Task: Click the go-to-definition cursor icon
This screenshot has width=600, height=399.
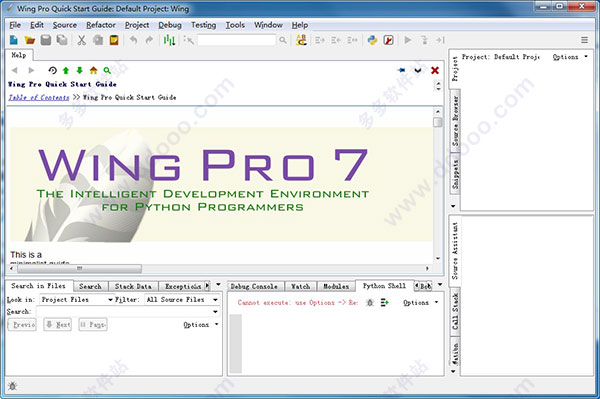Action: pyautogui.click(x=189, y=40)
